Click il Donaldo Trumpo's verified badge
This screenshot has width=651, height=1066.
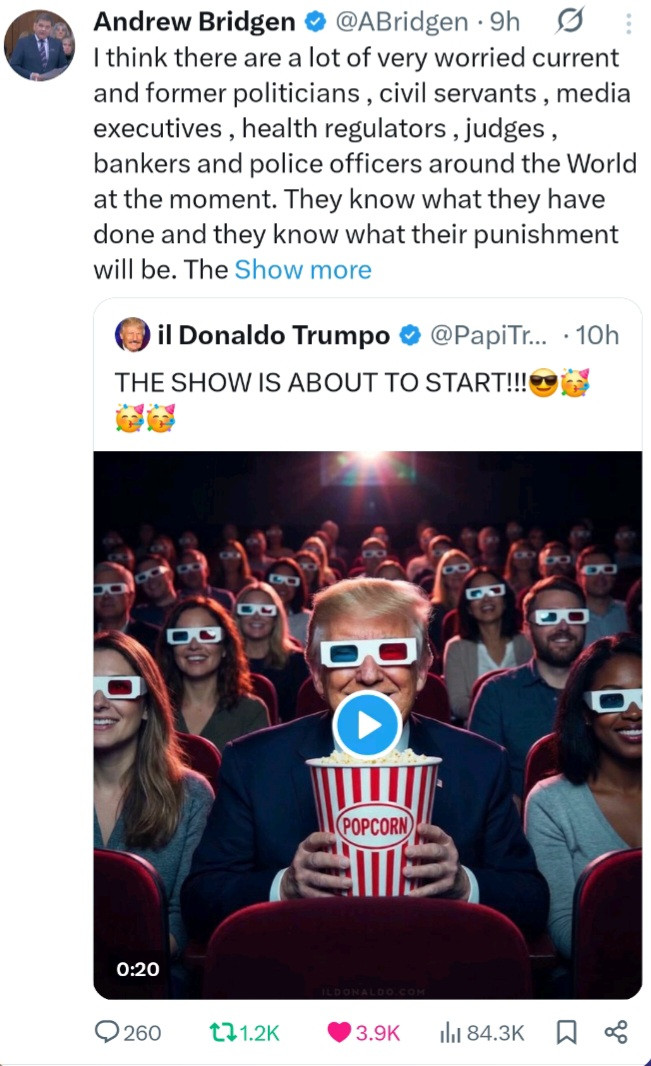pyautogui.click(x=409, y=336)
